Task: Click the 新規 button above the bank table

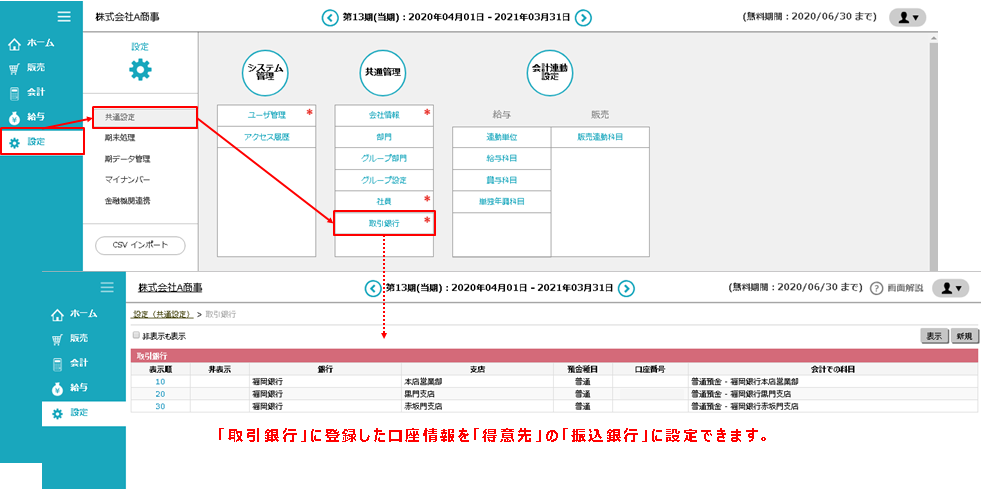Action: point(964,336)
